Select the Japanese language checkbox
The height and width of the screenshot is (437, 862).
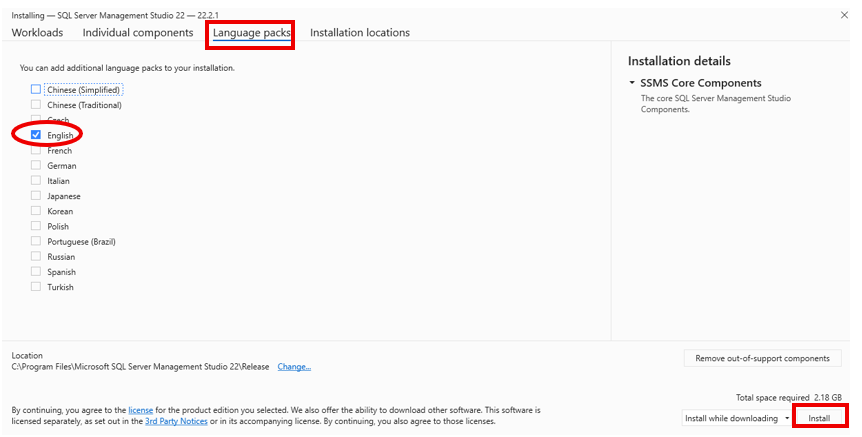(x=36, y=196)
